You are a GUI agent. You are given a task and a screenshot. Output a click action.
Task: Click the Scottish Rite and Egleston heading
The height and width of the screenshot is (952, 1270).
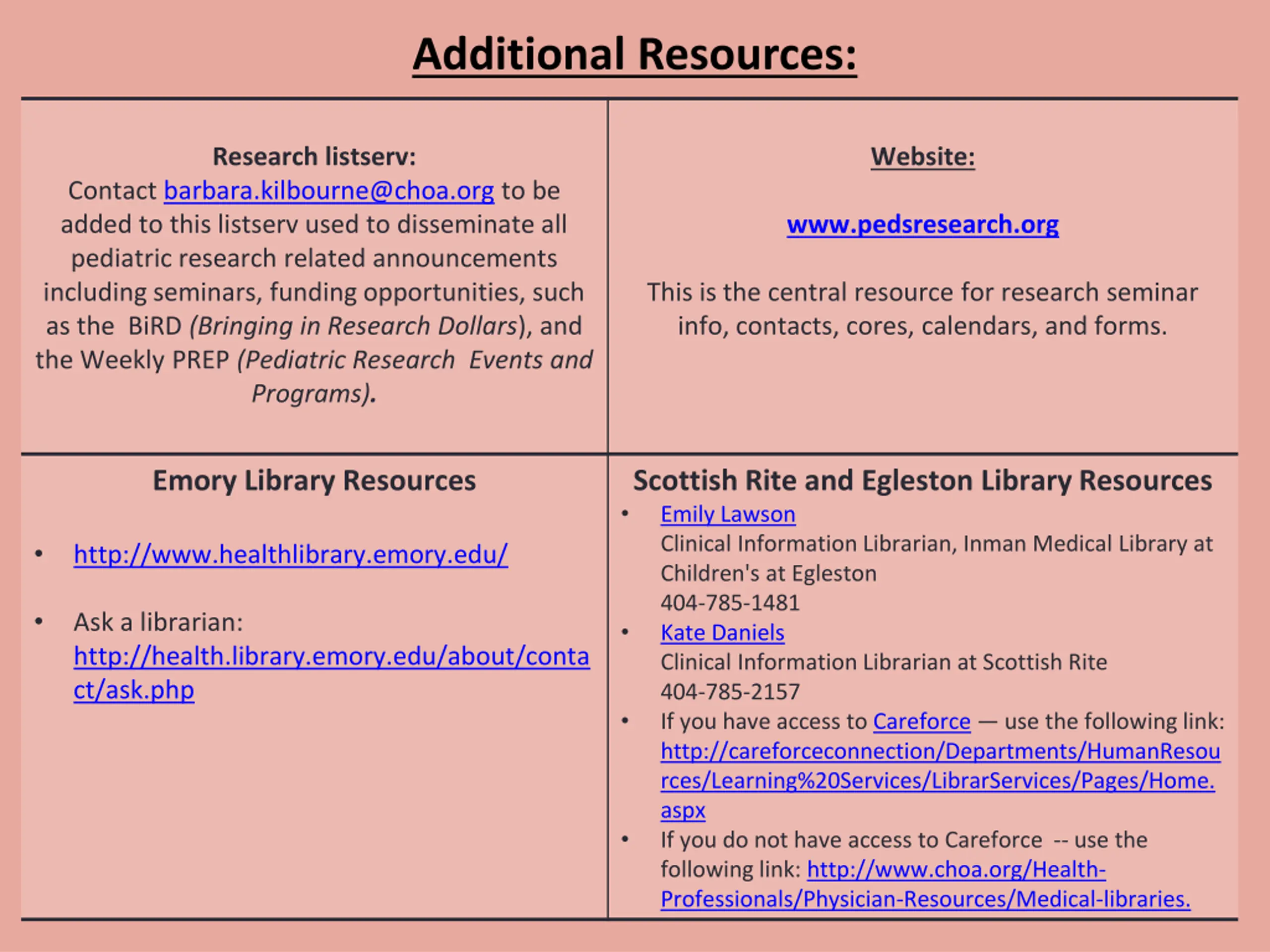(x=922, y=480)
